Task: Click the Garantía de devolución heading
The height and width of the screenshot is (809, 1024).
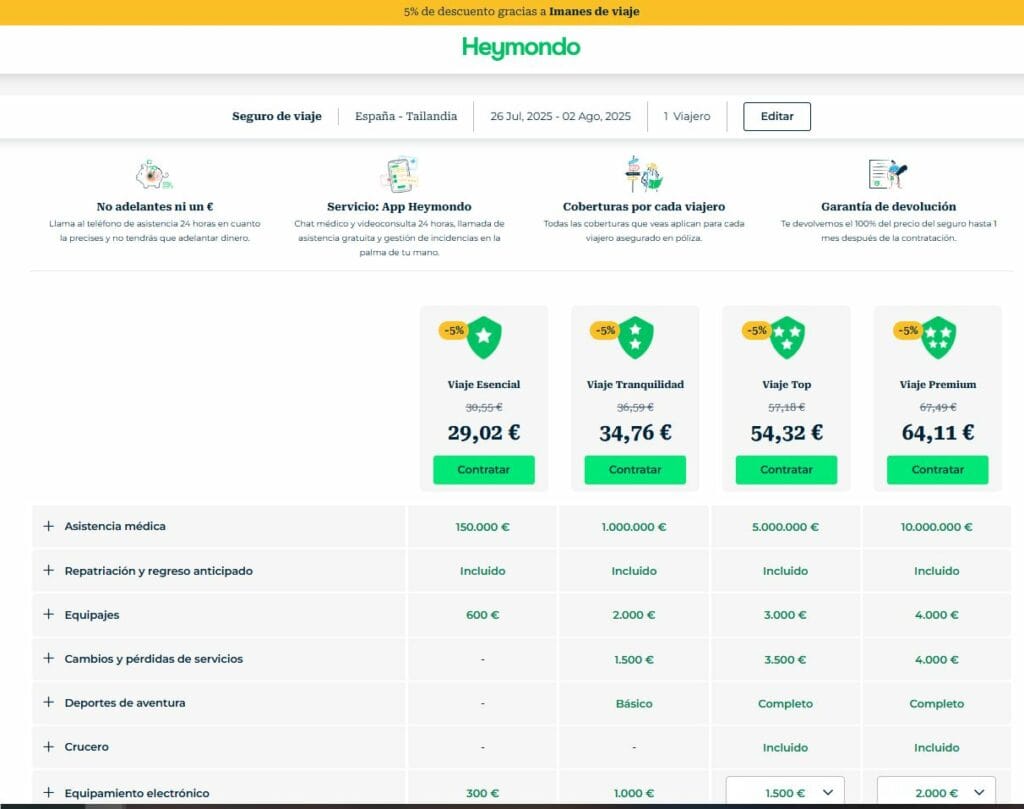Action: click(888, 206)
